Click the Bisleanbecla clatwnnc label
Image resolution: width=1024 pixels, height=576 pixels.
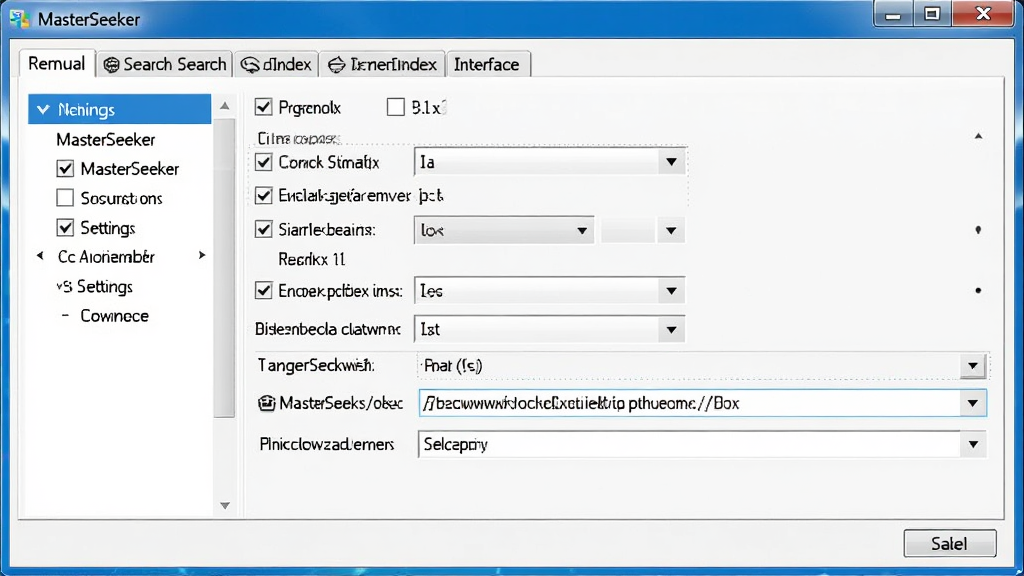(328, 329)
